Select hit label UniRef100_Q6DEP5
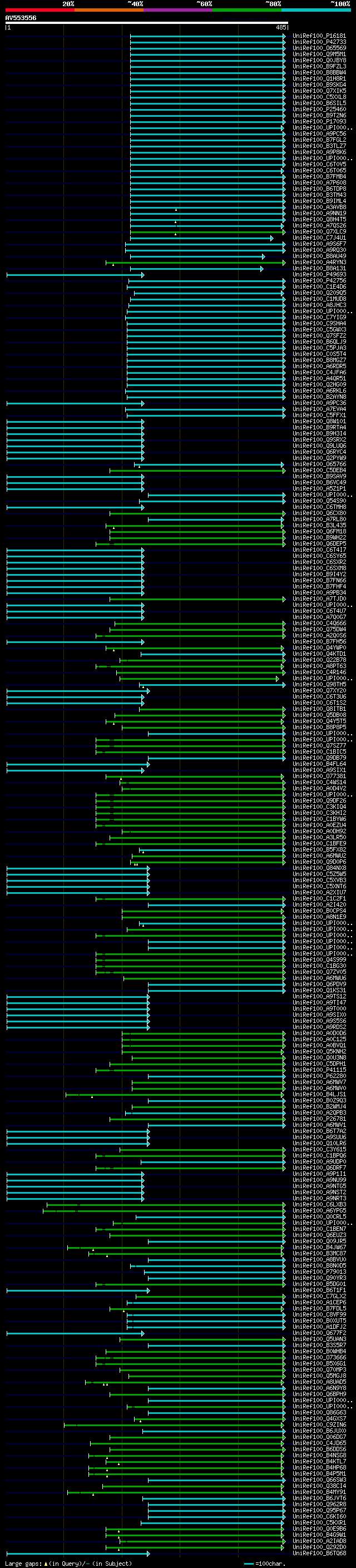Image resolution: width=356 pixels, height=1568 pixels. pyautogui.click(x=319, y=543)
